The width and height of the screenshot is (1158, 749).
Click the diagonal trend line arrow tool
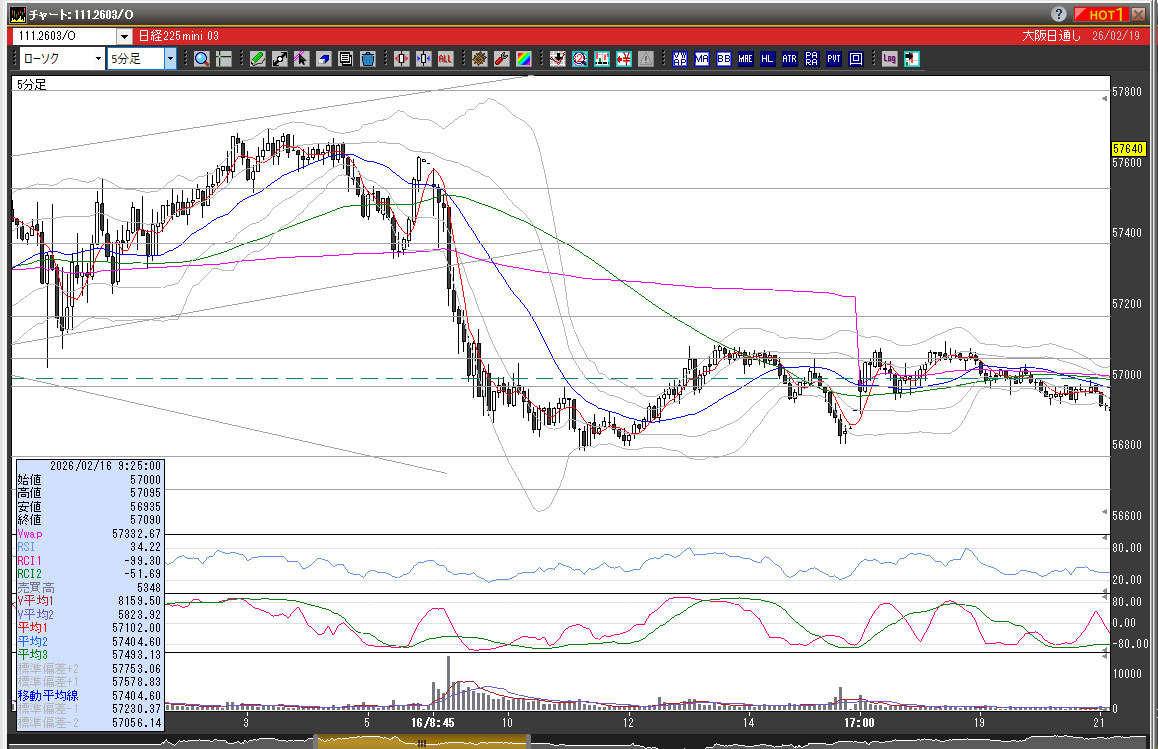280,59
